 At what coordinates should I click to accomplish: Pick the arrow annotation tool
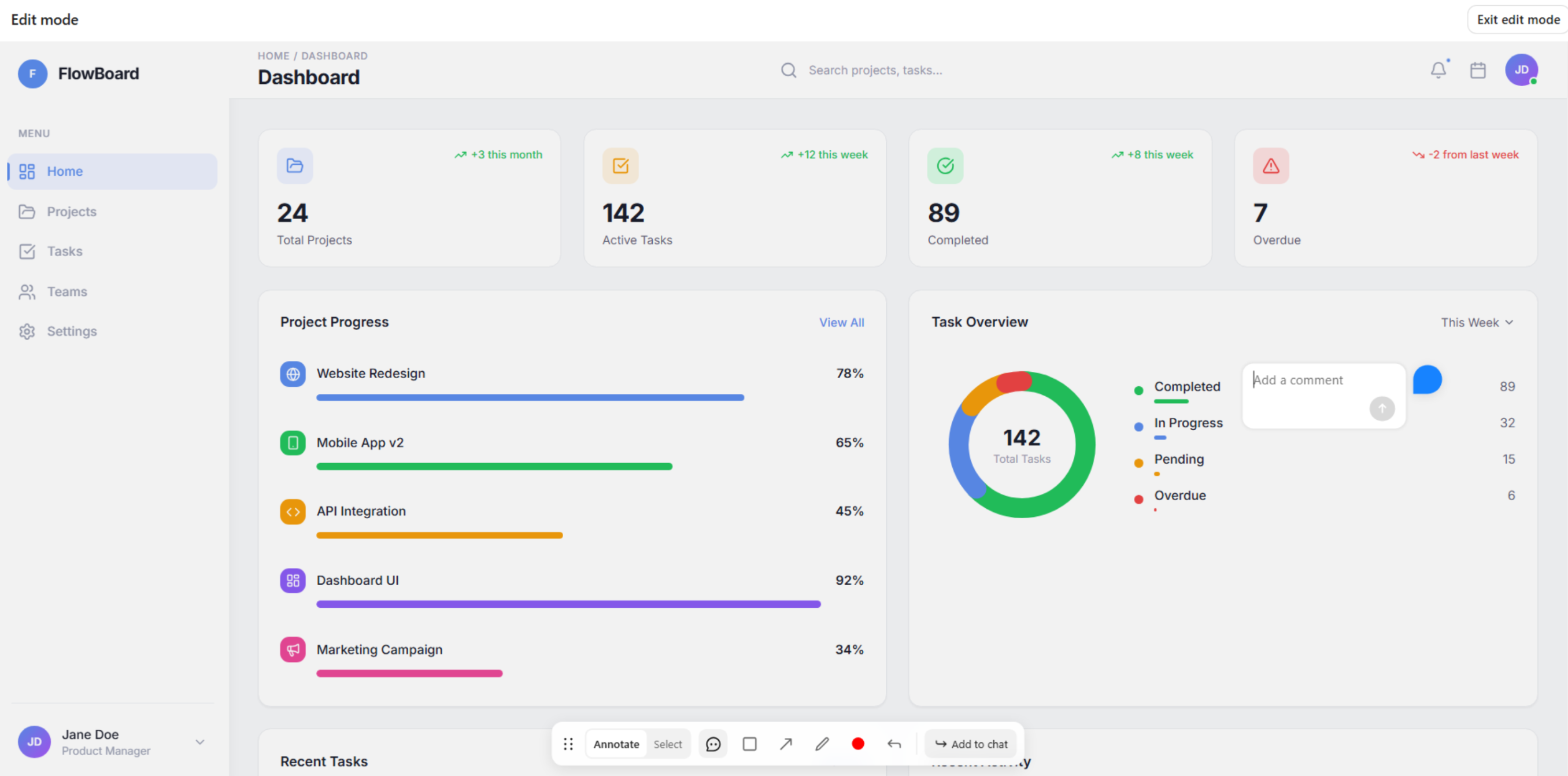pyautogui.click(x=786, y=744)
